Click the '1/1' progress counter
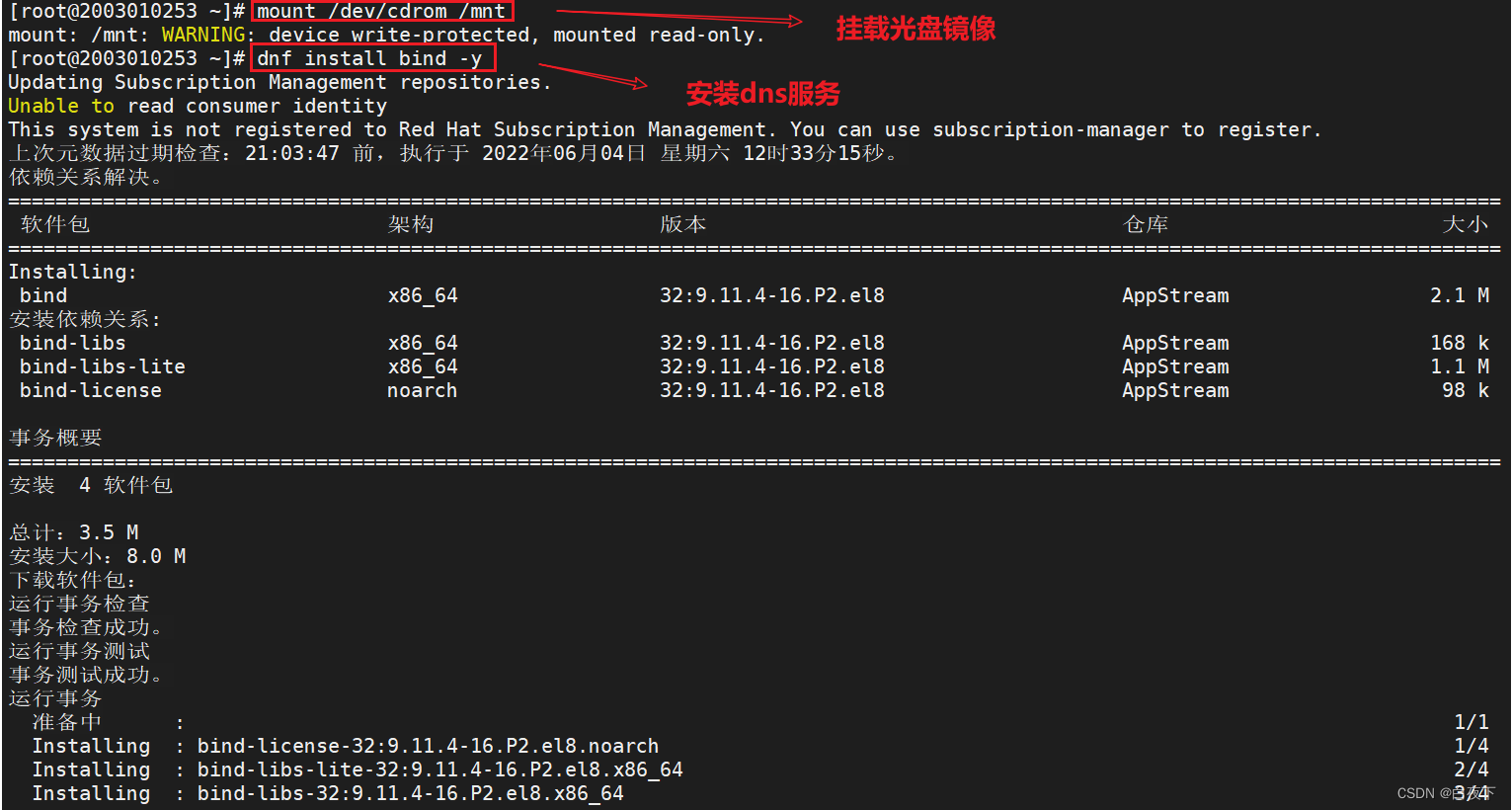The width and height of the screenshot is (1512, 810). click(x=1472, y=722)
